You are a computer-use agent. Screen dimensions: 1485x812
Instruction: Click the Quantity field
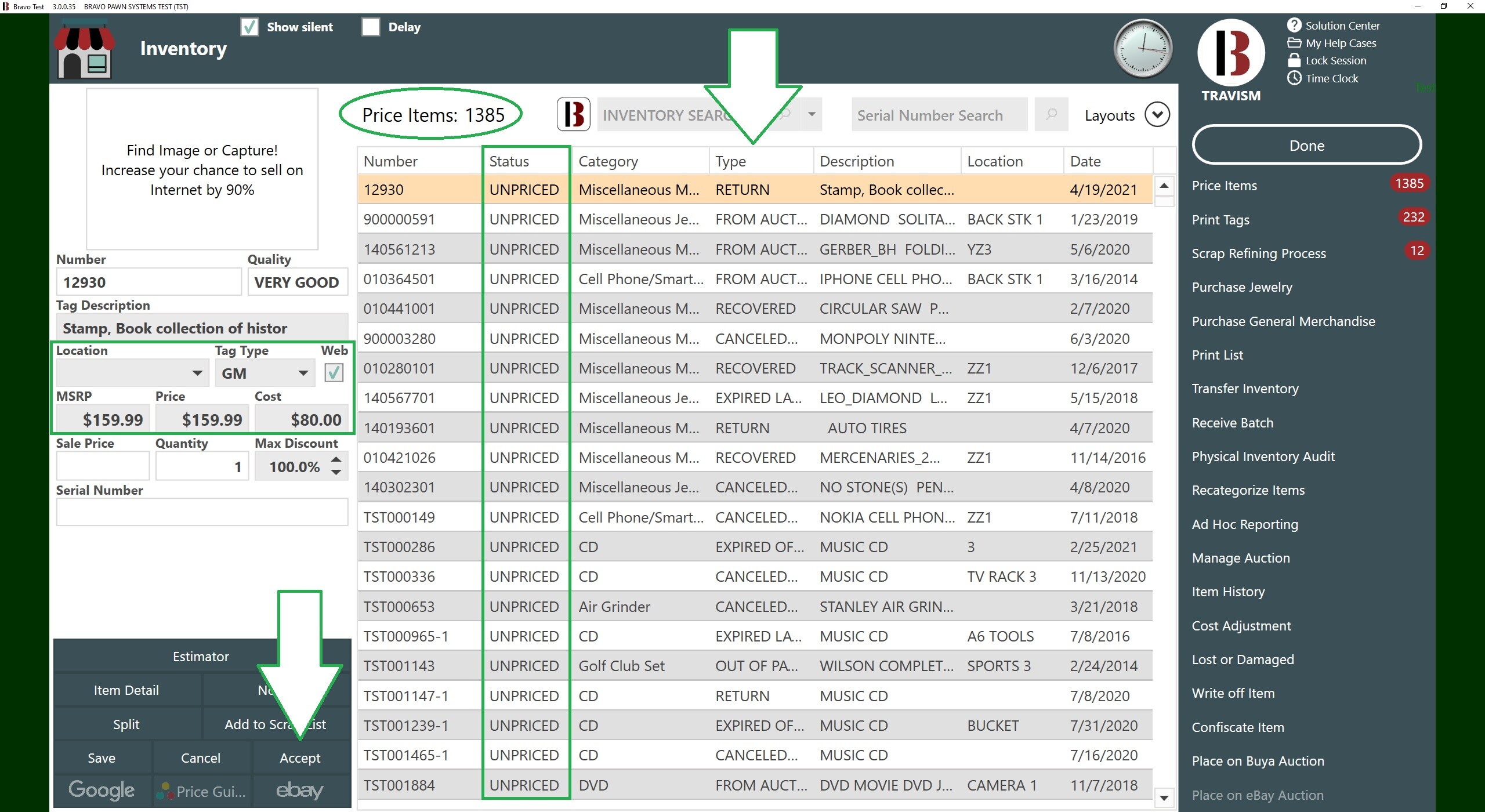pos(202,466)
